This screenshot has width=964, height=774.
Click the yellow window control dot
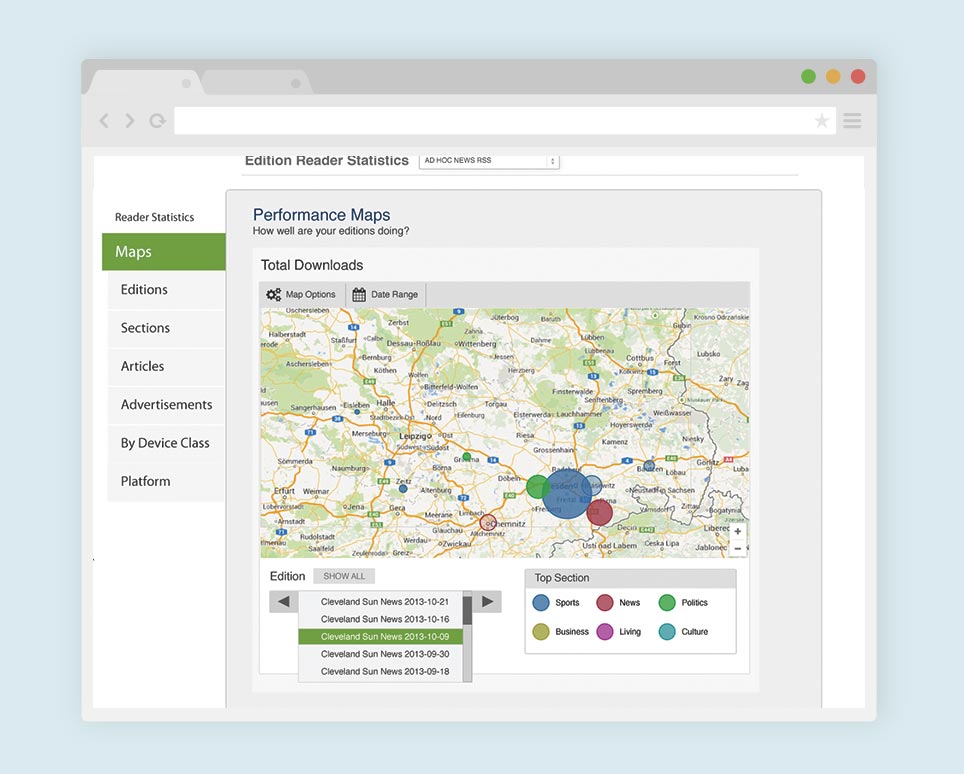pyautogui.click(x=833, y=76)
